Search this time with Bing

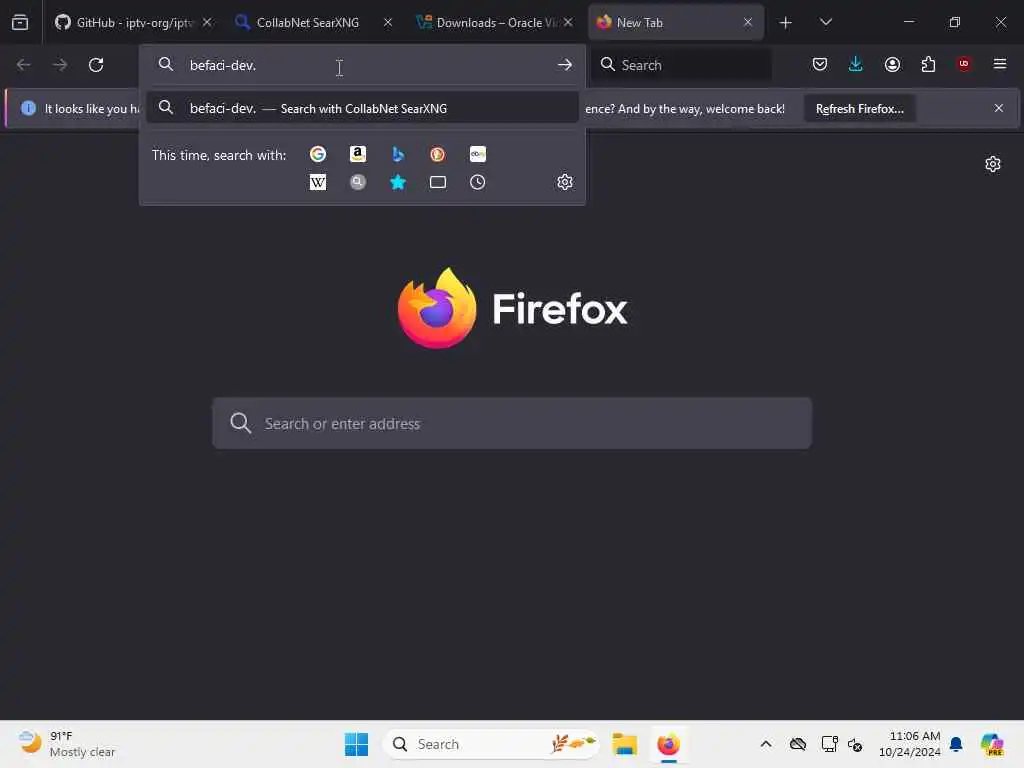tap(398, 154)
